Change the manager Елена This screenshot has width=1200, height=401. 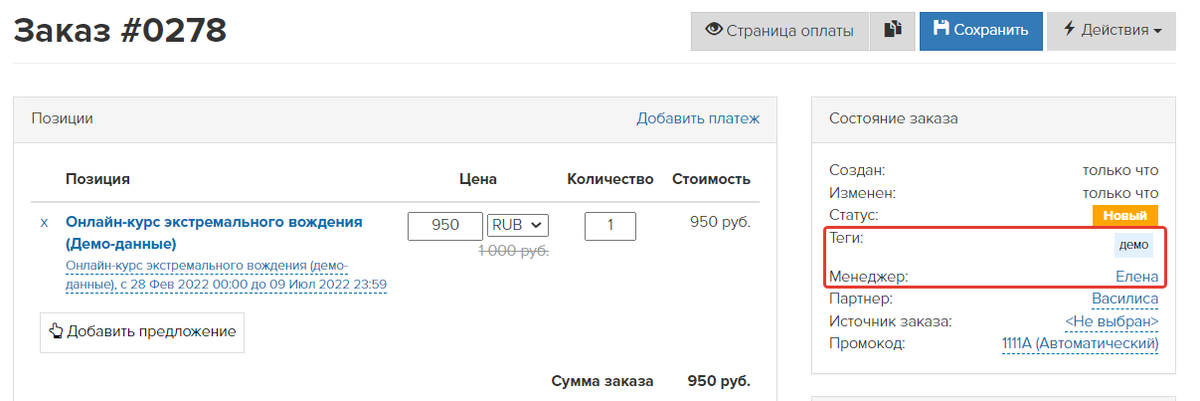click(x=1137, y=277)
